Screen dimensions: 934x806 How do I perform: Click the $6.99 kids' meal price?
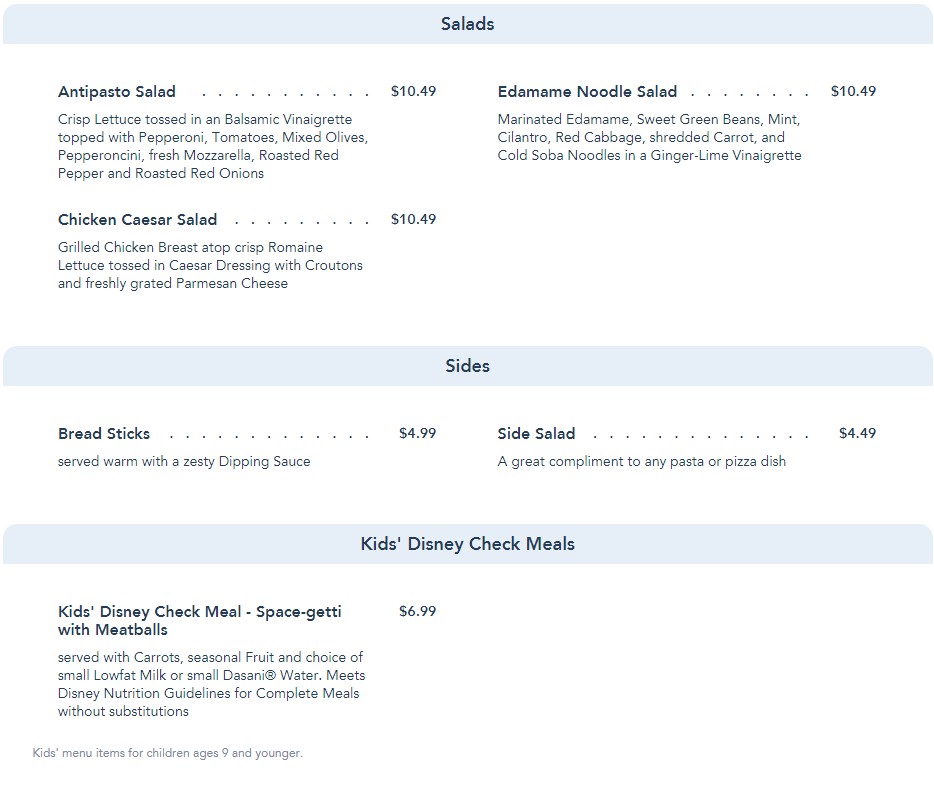(417, 612)
